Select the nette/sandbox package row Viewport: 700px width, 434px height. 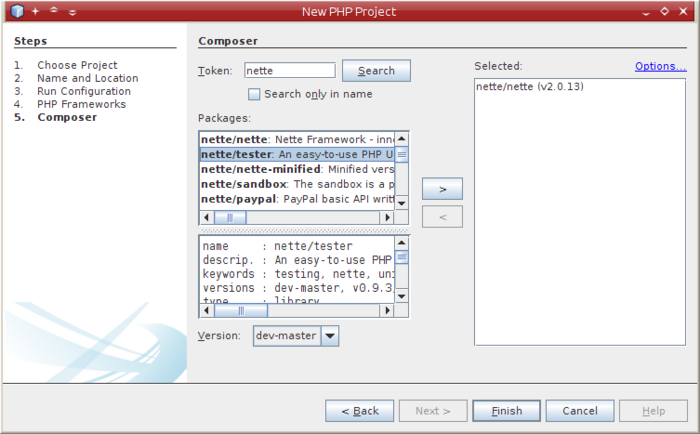(297, 184)
